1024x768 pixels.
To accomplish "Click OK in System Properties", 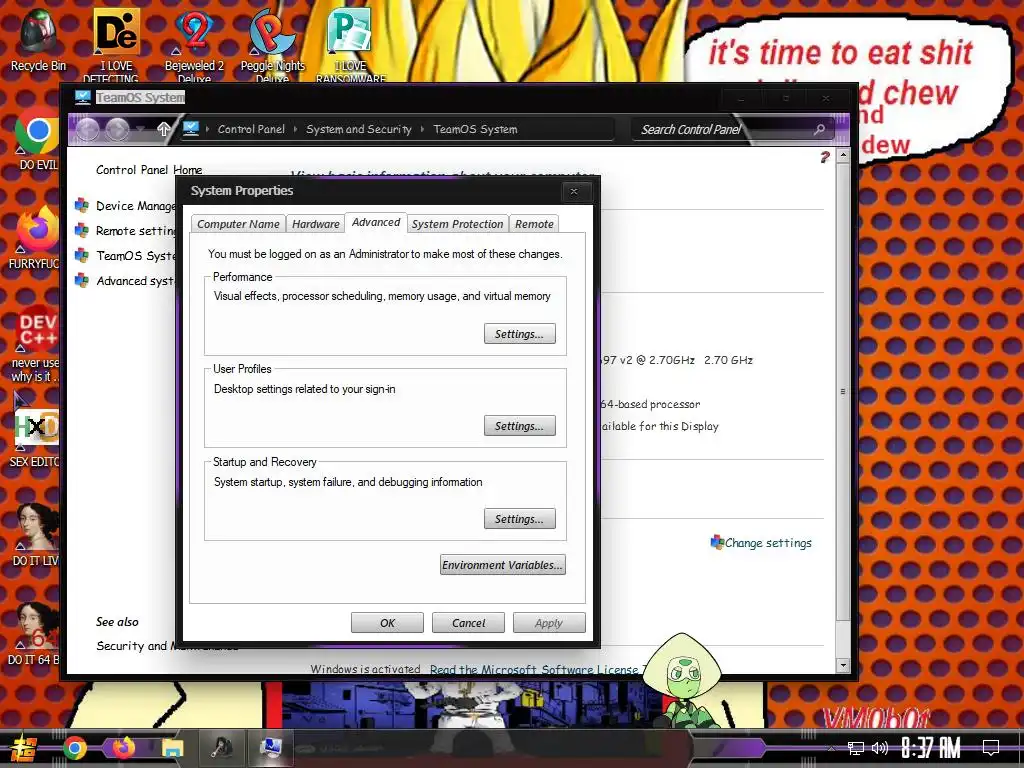I will [387, 623].
